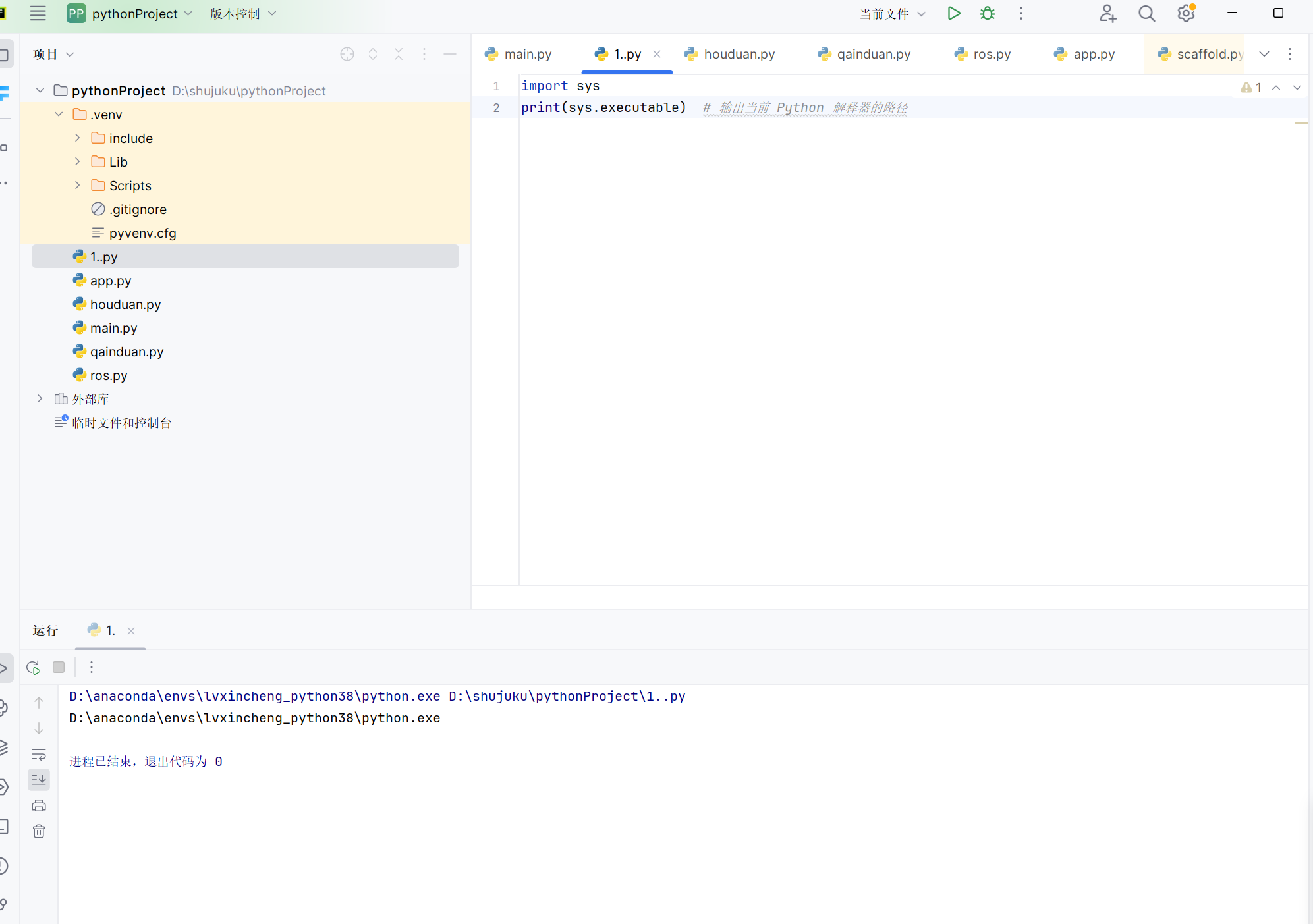Expand the 外部库 node

click(39, 398)
